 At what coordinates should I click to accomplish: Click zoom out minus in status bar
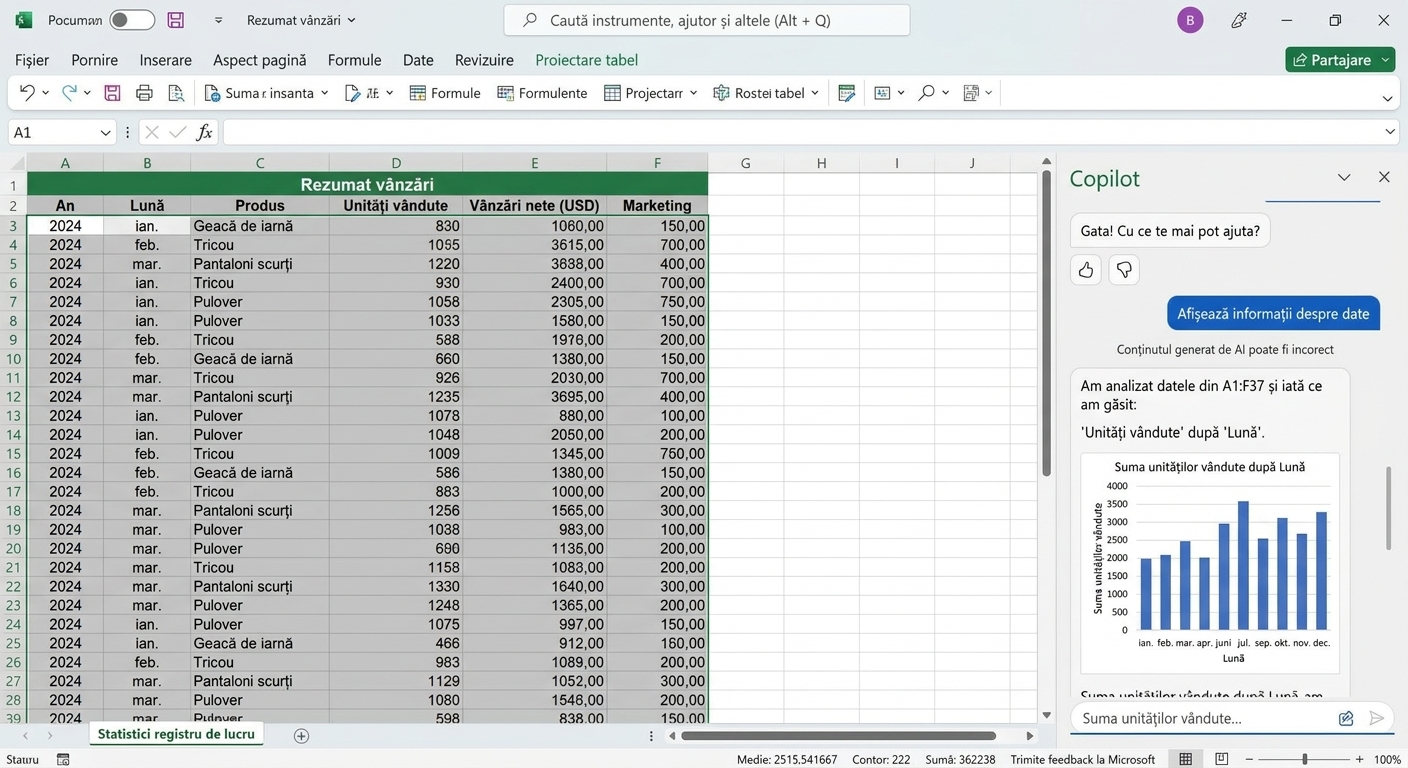click(x=1250, y=760)
